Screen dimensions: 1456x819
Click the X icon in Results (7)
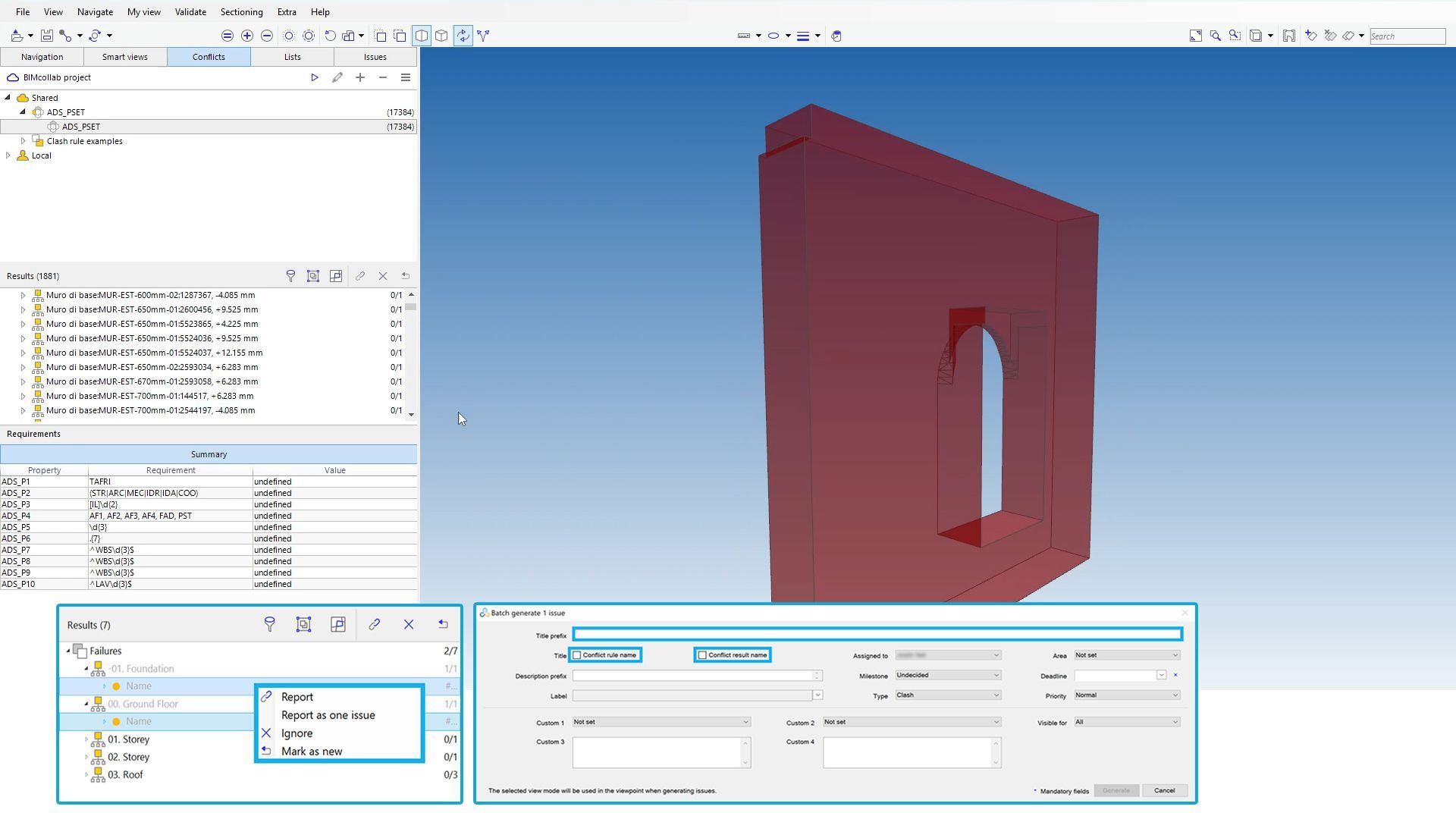(x=409, y=625)
